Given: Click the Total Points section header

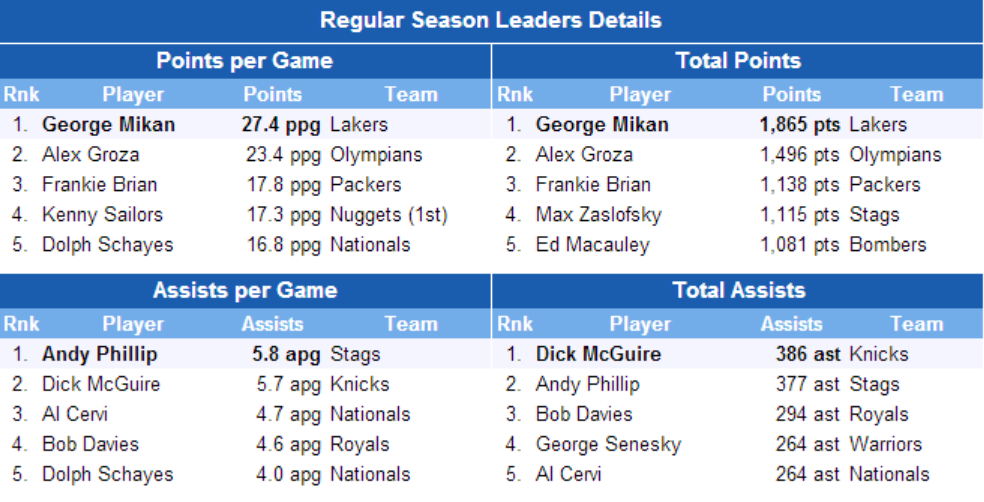Looking at the screenshot, I should (738, 61).
